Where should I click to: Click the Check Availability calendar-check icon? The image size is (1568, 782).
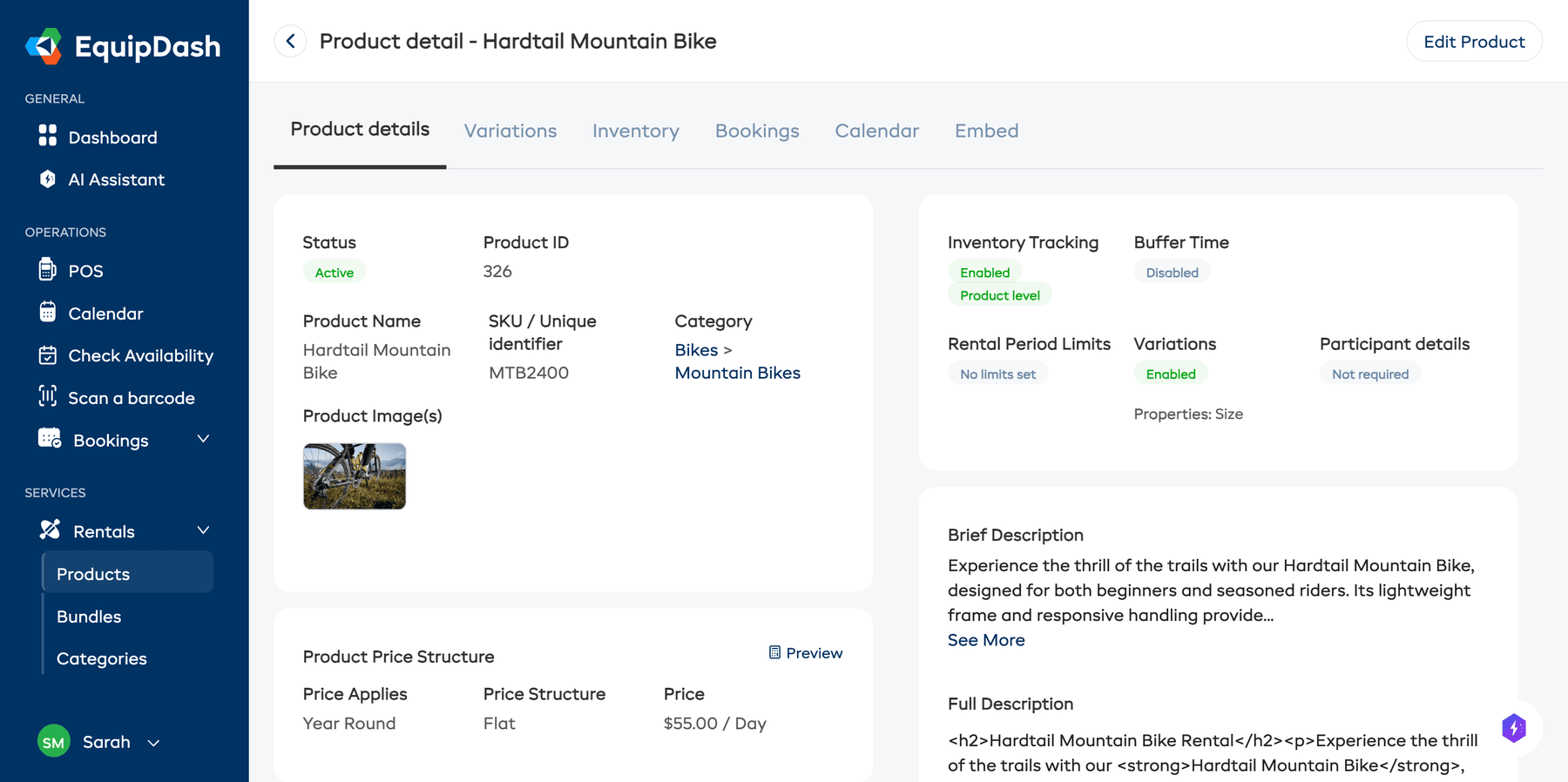48,354
